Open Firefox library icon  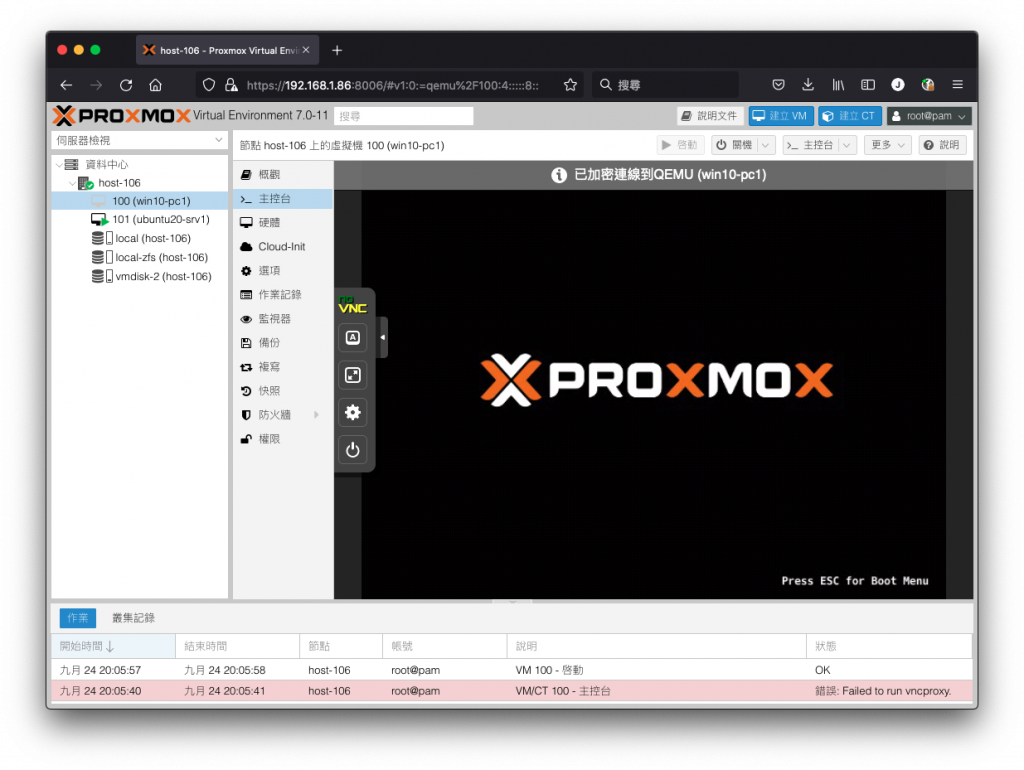838,85
